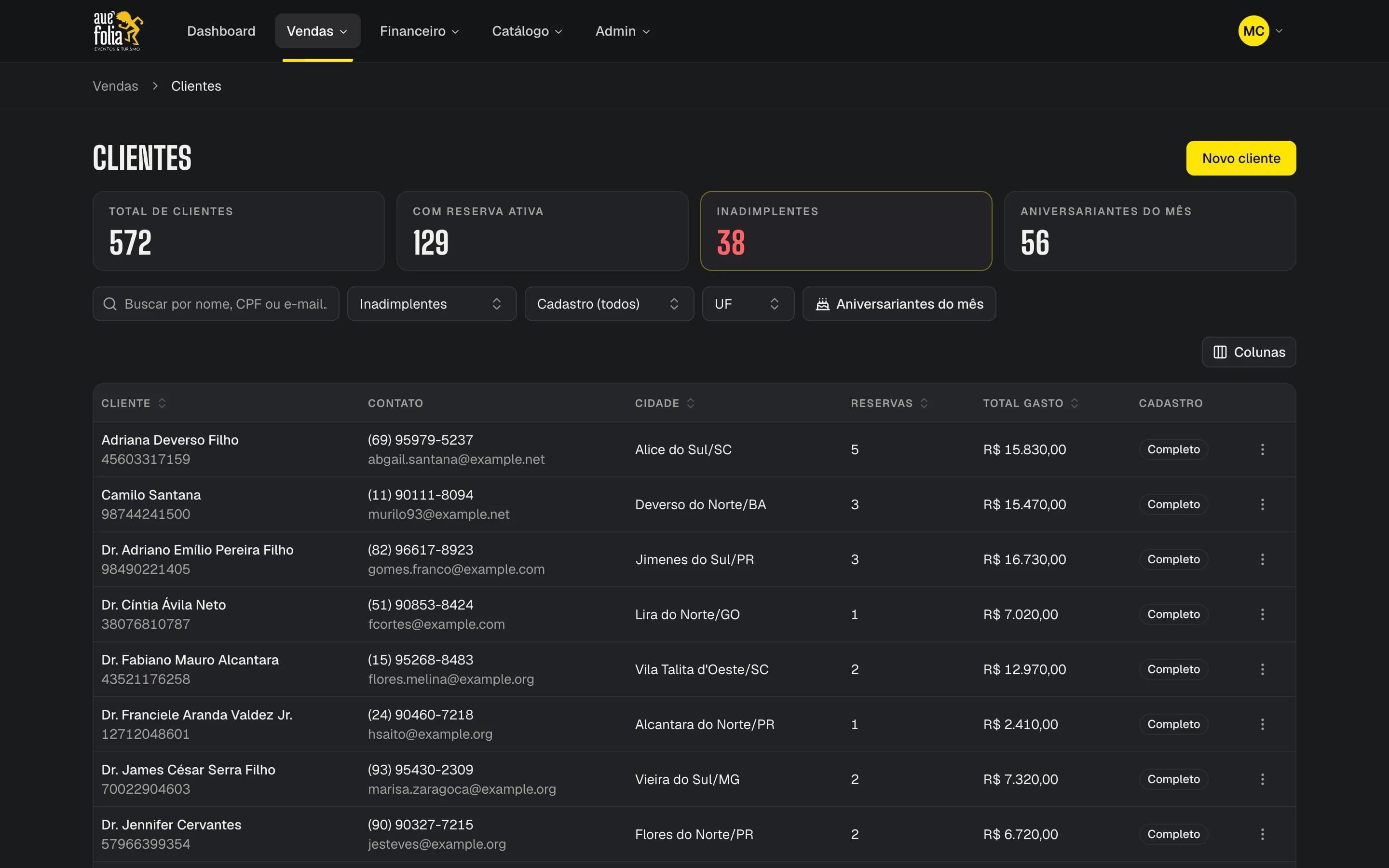Open the Cadastro (todos) dropdown
The image size is (1389, 868).
tap(609, 304)
